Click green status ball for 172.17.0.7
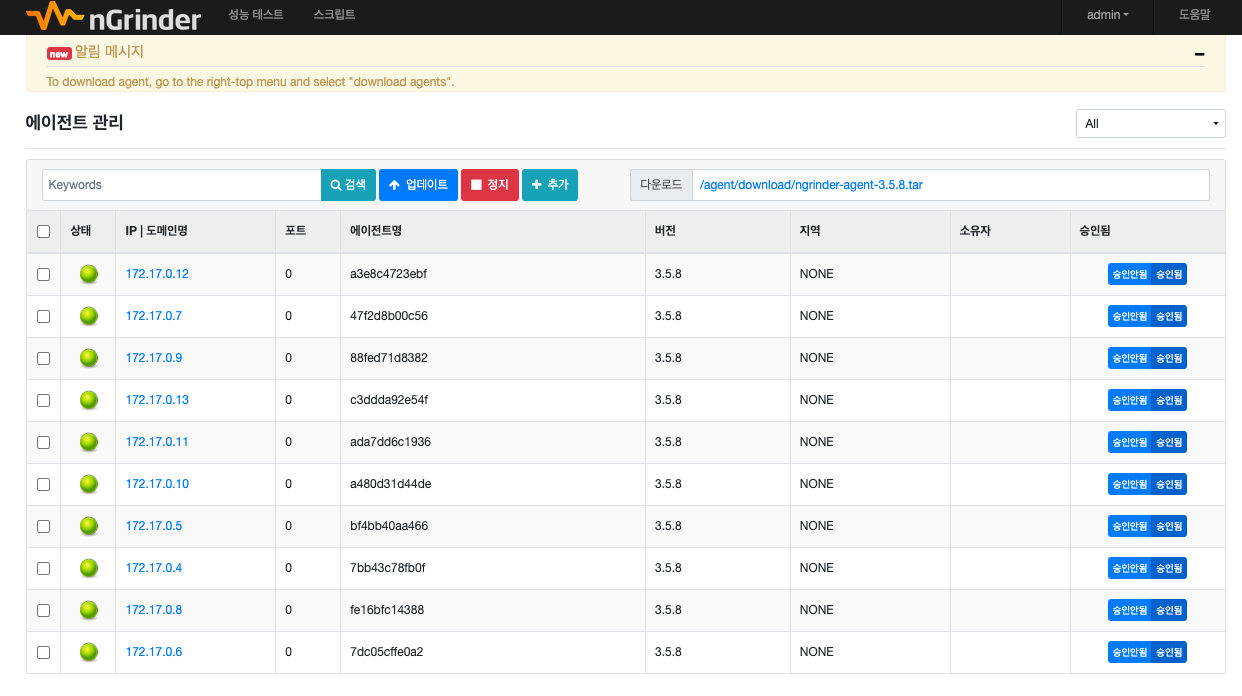The height and width of the screenshot is (696, 1242). tap(89, 316)
